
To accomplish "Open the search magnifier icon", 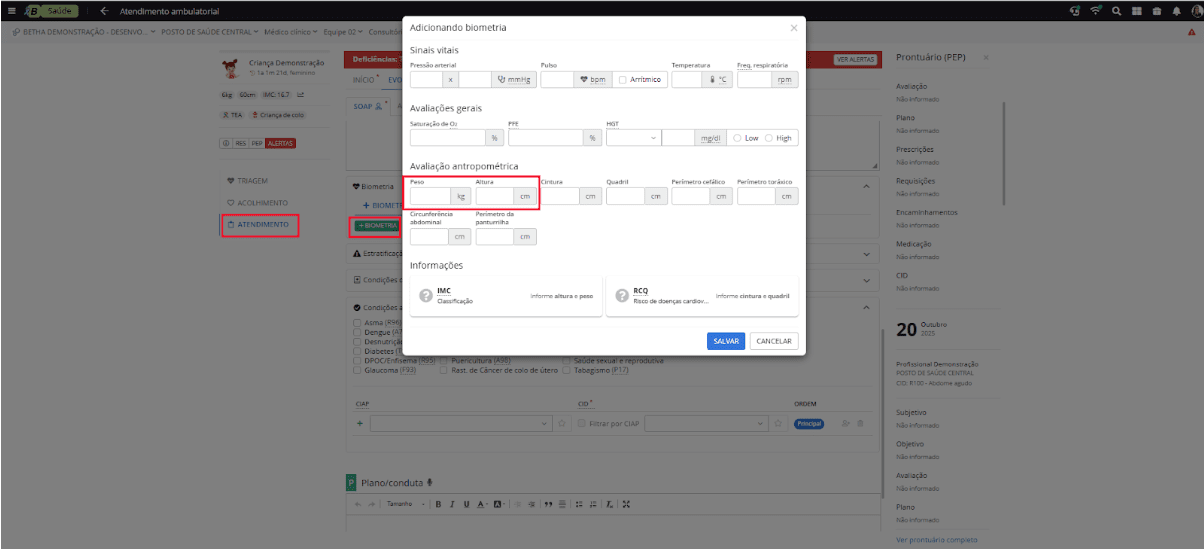I will click(x=1116, y=10).
